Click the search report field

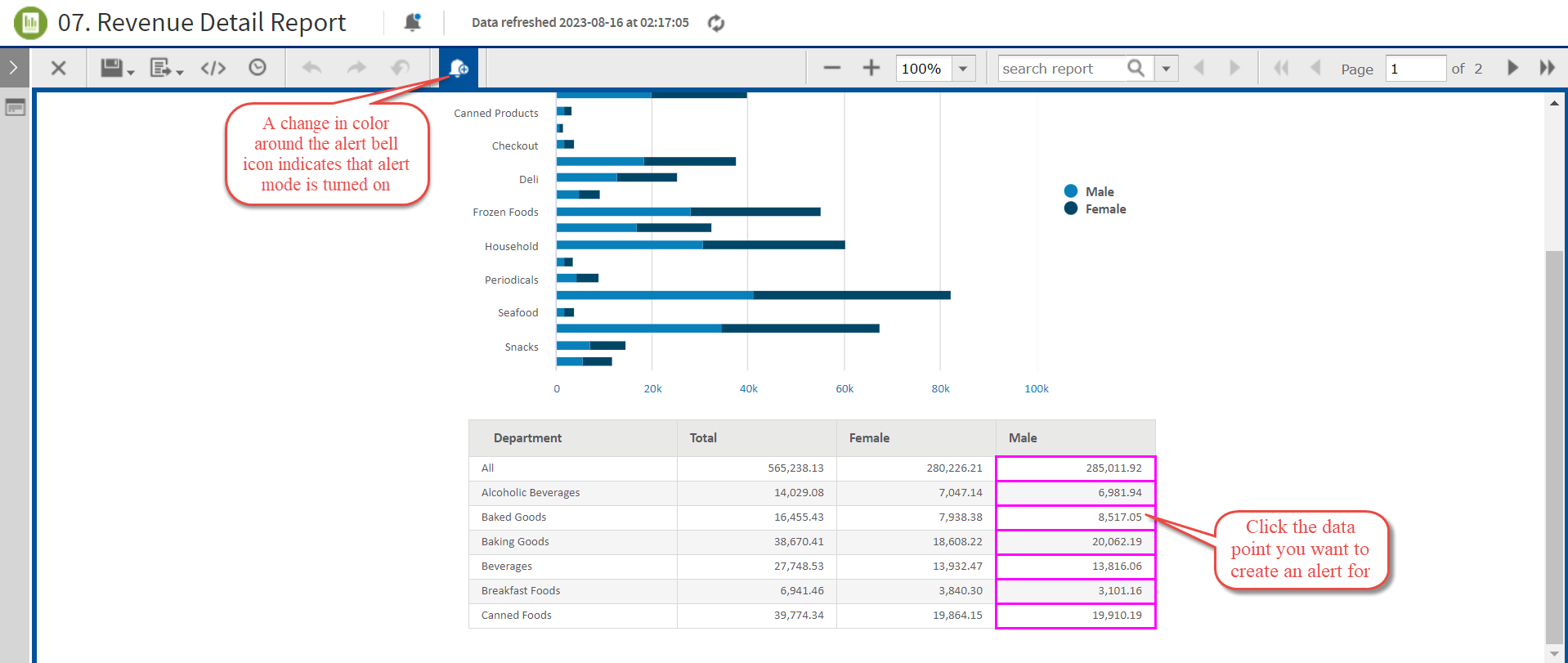pyautogui.click(x=1060, y=69)
